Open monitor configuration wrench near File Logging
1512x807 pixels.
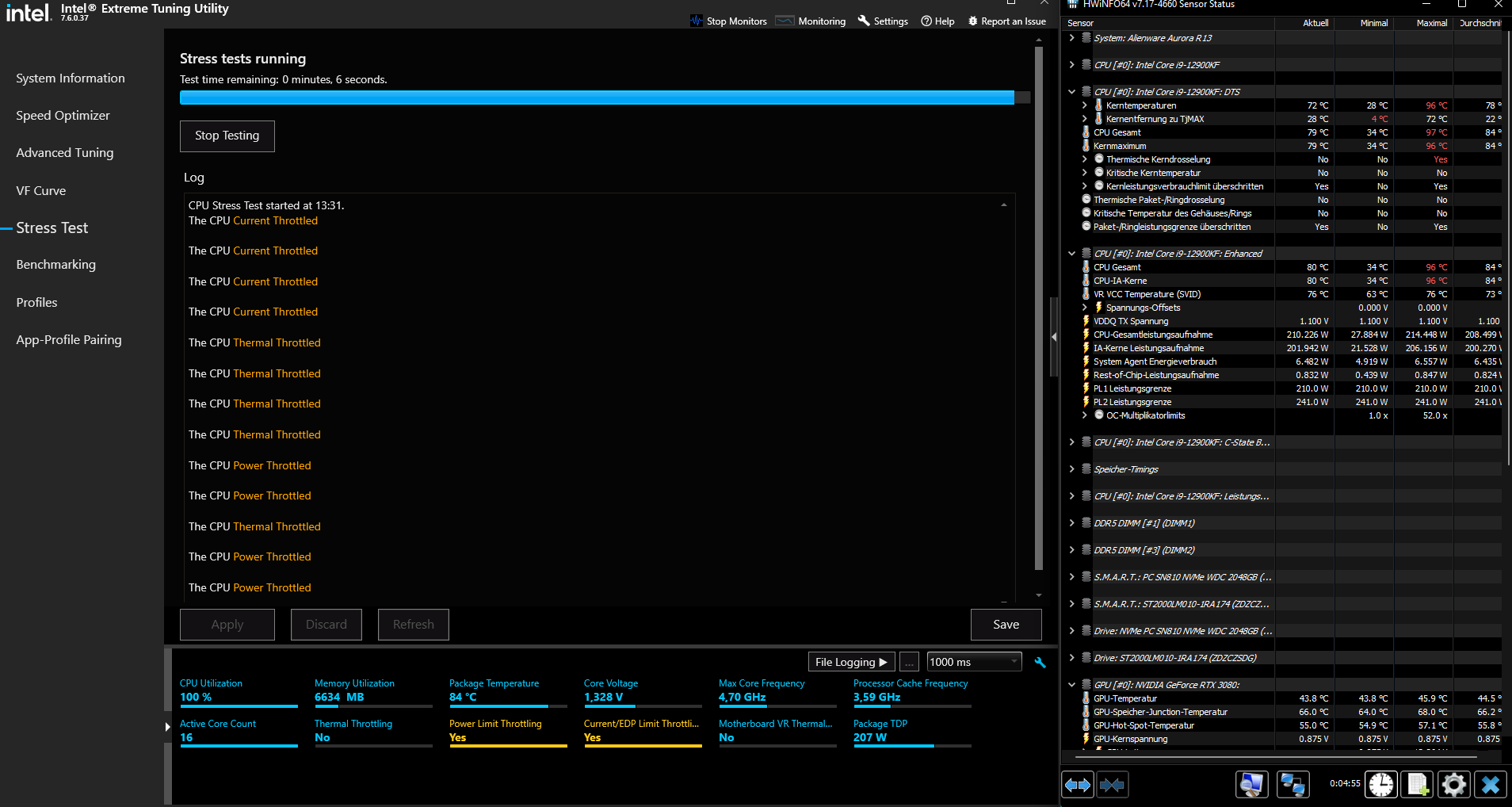(1040, 663)
